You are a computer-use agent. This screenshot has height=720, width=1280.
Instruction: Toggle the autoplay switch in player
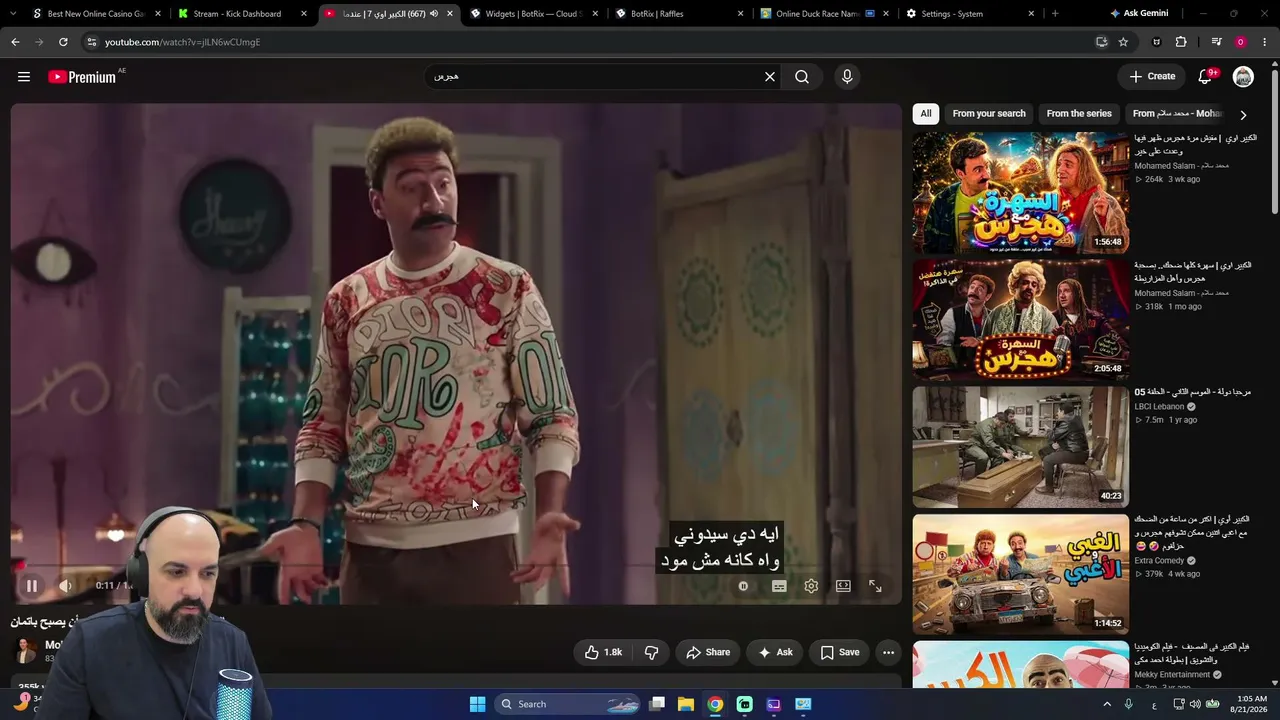click(x=743, y=586)
